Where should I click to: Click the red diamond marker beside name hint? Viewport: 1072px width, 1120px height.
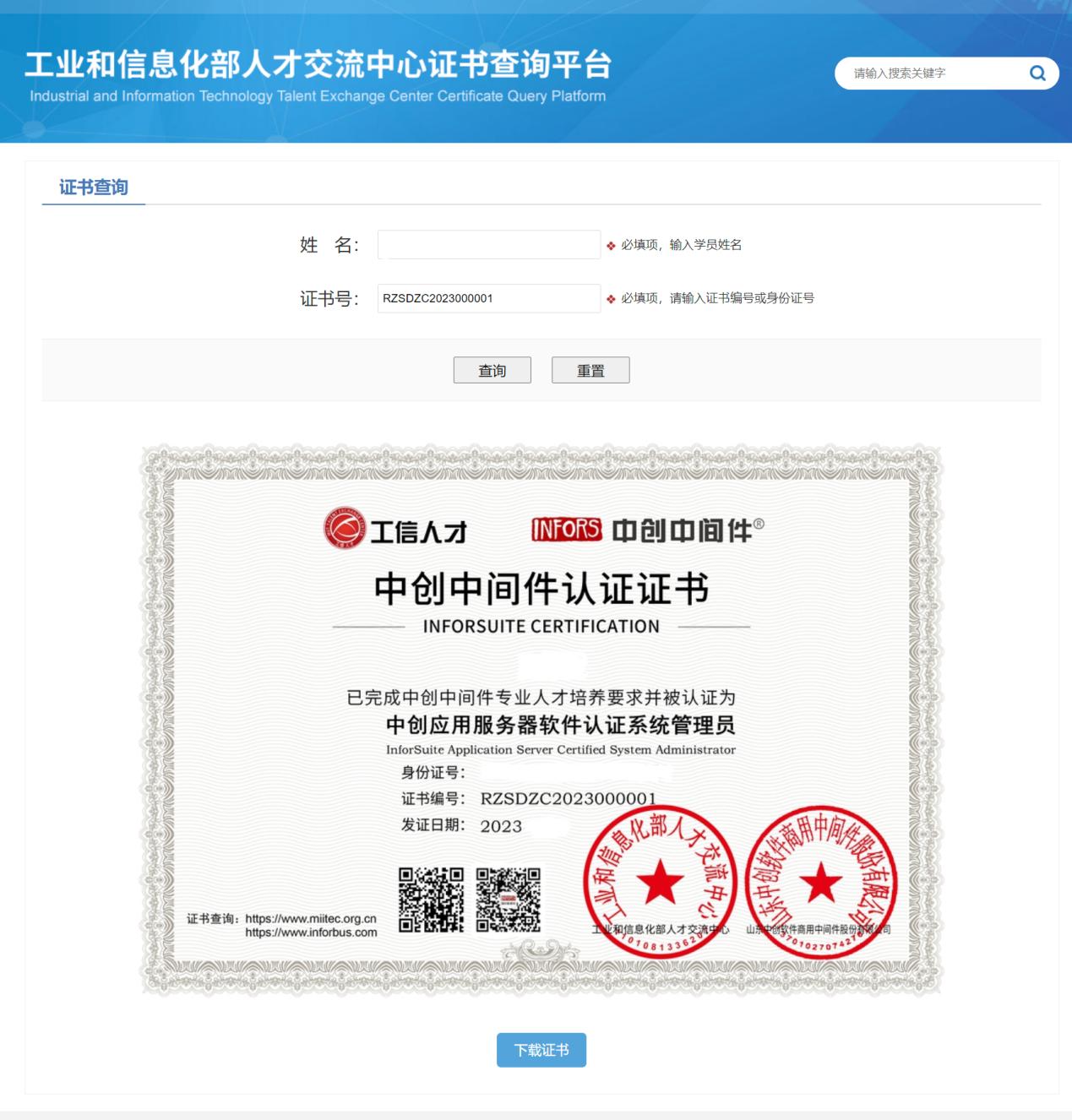click(611, 246)
